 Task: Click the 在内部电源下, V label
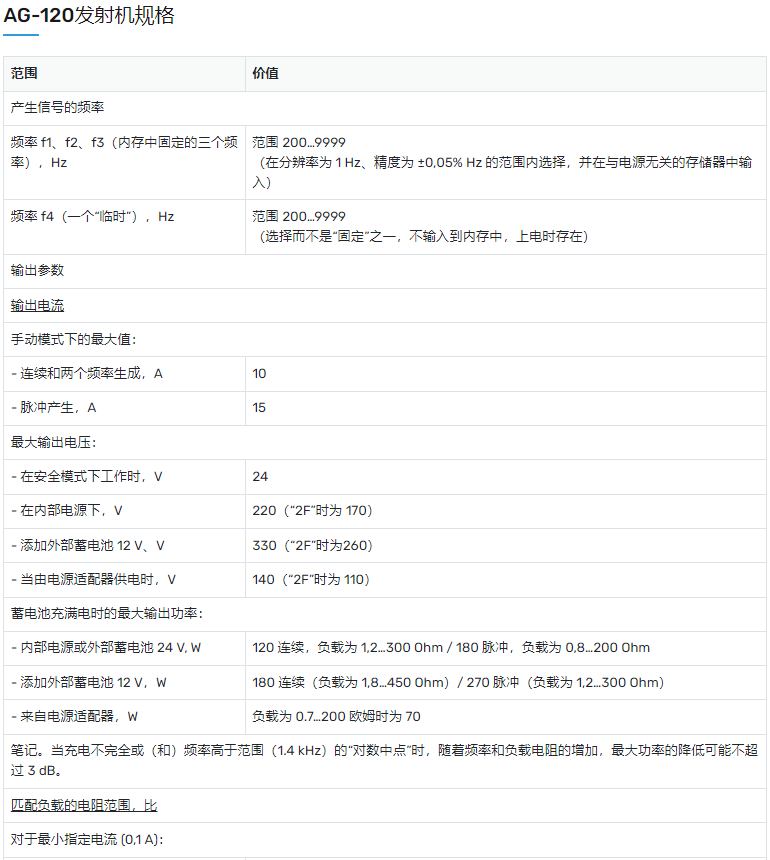coord(67,510)
